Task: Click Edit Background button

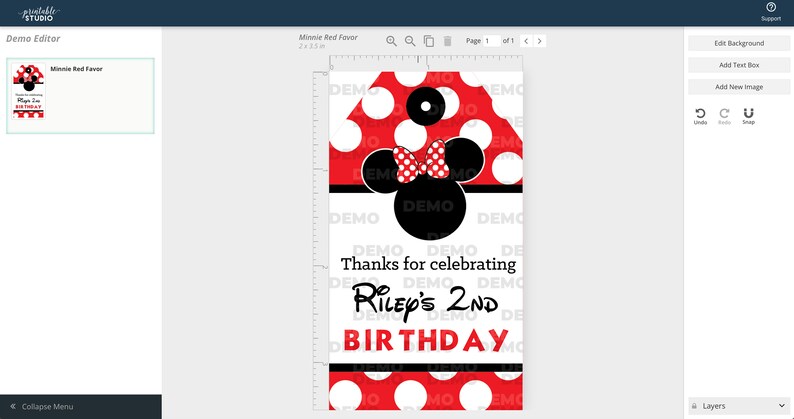Action: 739,43
